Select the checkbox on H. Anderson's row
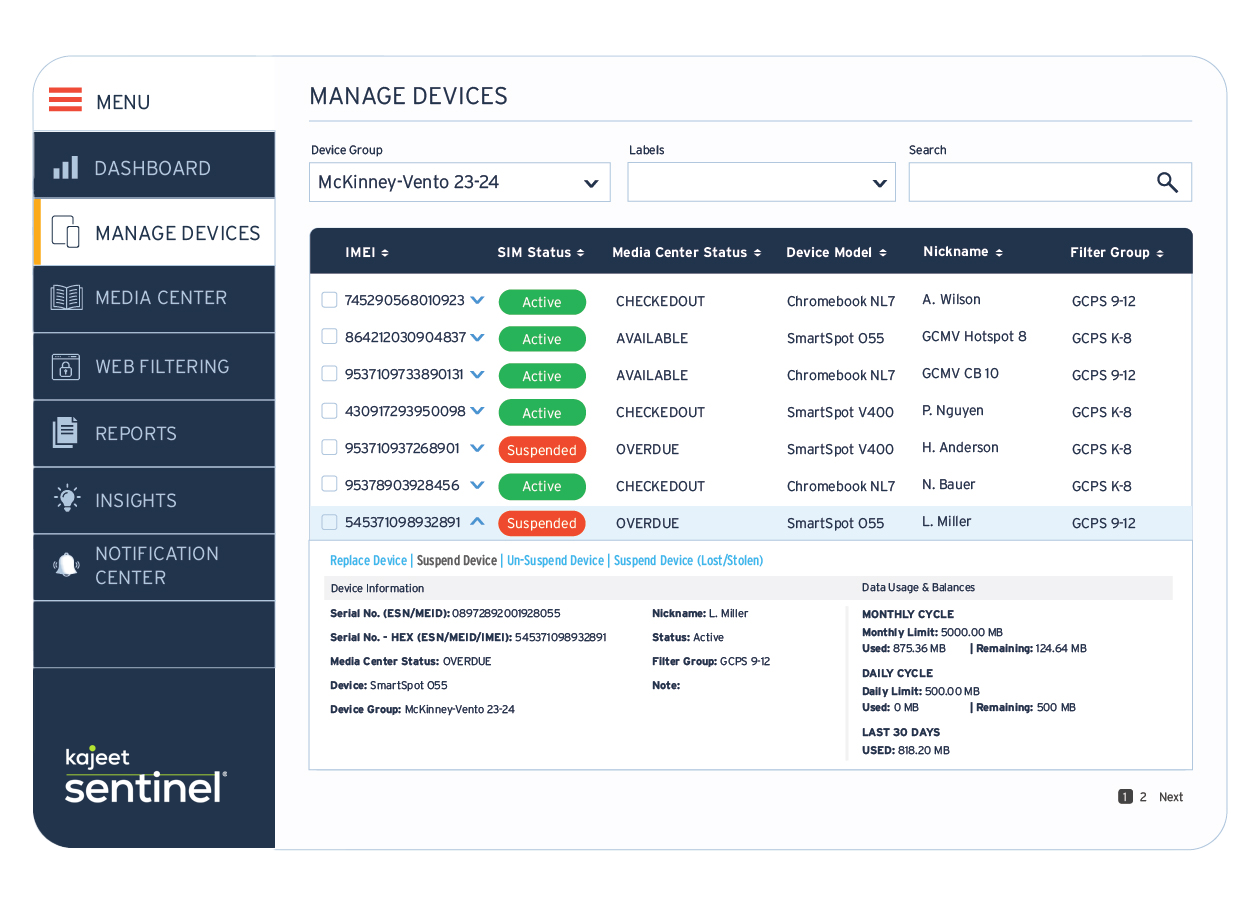 (329, 447)
